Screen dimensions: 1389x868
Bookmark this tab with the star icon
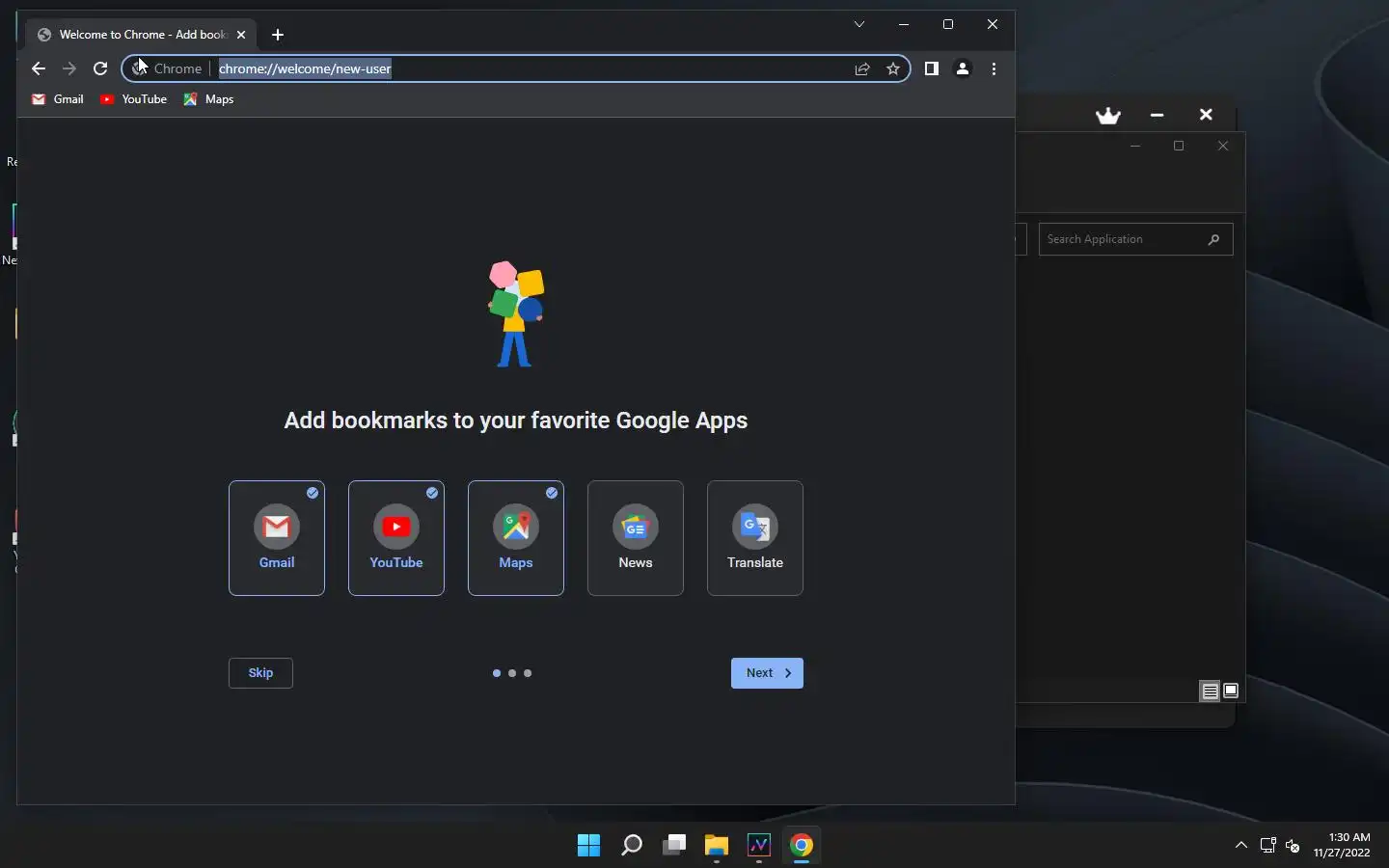(893, 68)
